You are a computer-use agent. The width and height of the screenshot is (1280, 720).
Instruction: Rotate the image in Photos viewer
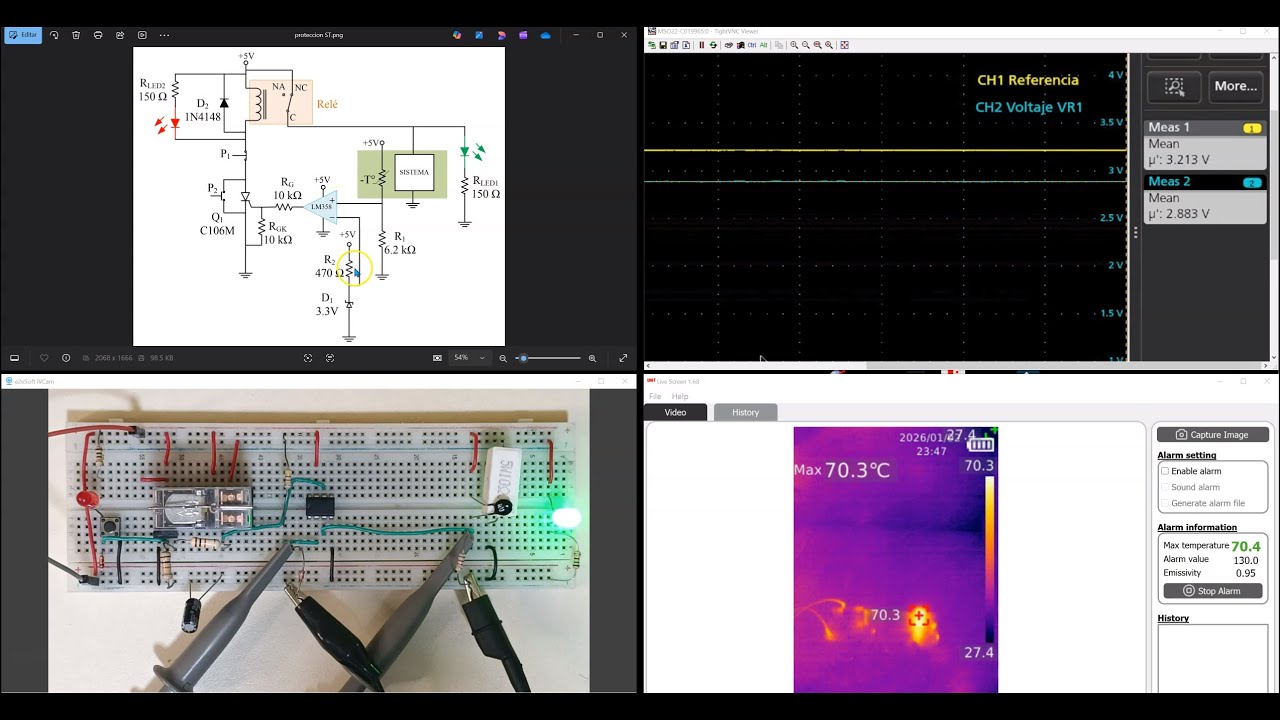pos(54,35)
